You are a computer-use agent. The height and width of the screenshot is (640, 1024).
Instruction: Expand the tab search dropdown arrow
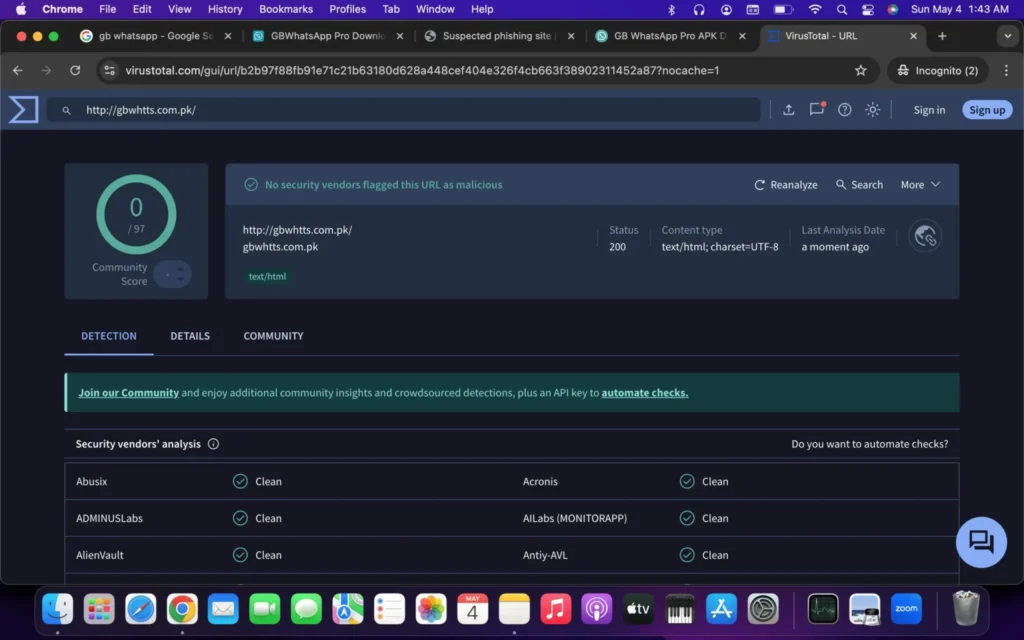(x=1008, y=37)
